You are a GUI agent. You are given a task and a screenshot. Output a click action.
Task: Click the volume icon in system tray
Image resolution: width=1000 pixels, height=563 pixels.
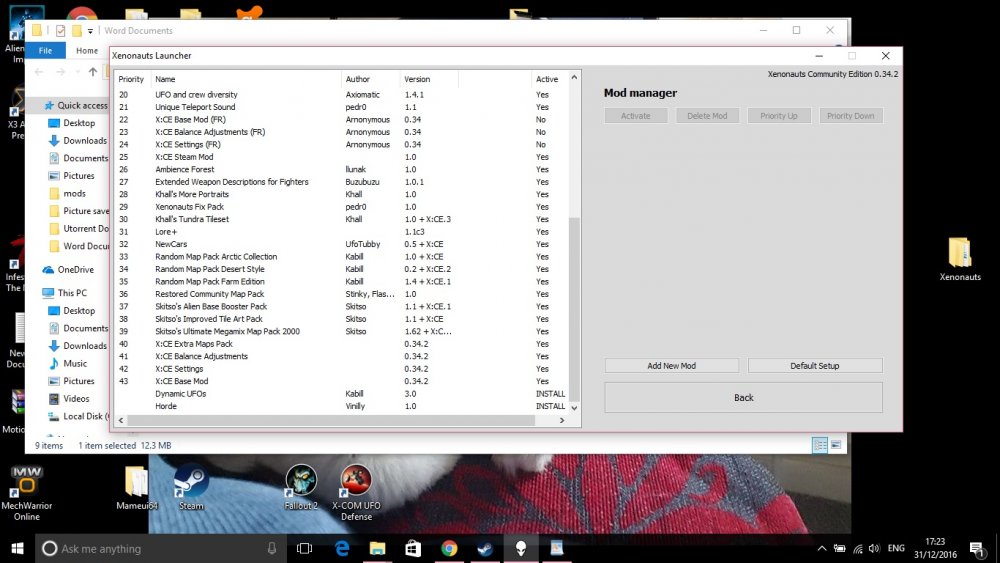pos(874,548)
